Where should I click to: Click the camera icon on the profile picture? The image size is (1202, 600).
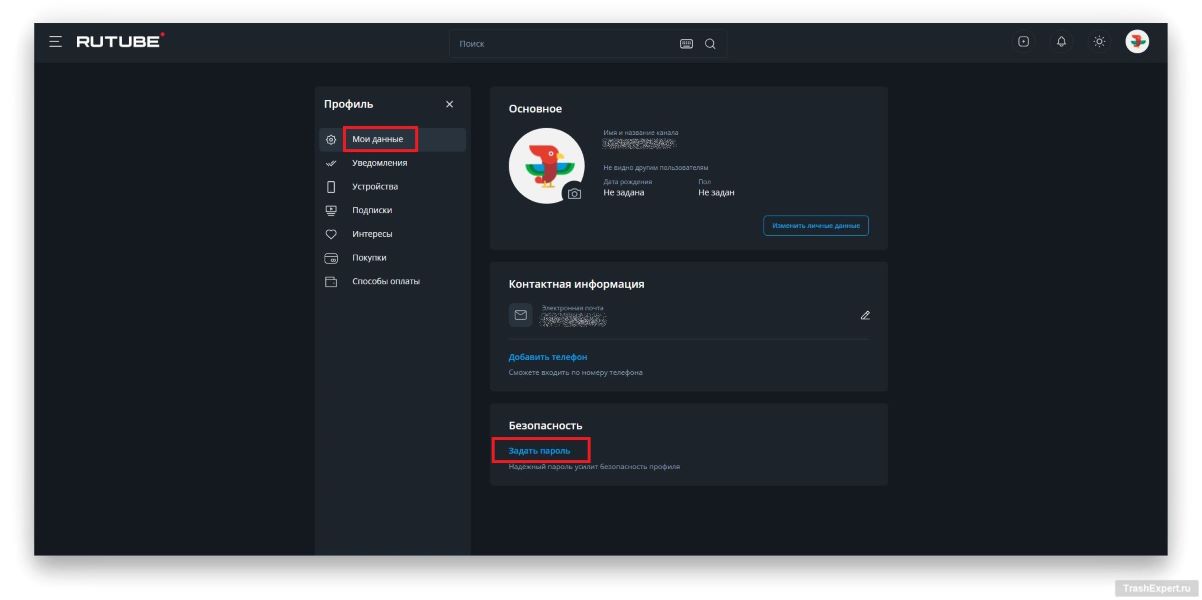pyautogui.click(x=574, y=194)
